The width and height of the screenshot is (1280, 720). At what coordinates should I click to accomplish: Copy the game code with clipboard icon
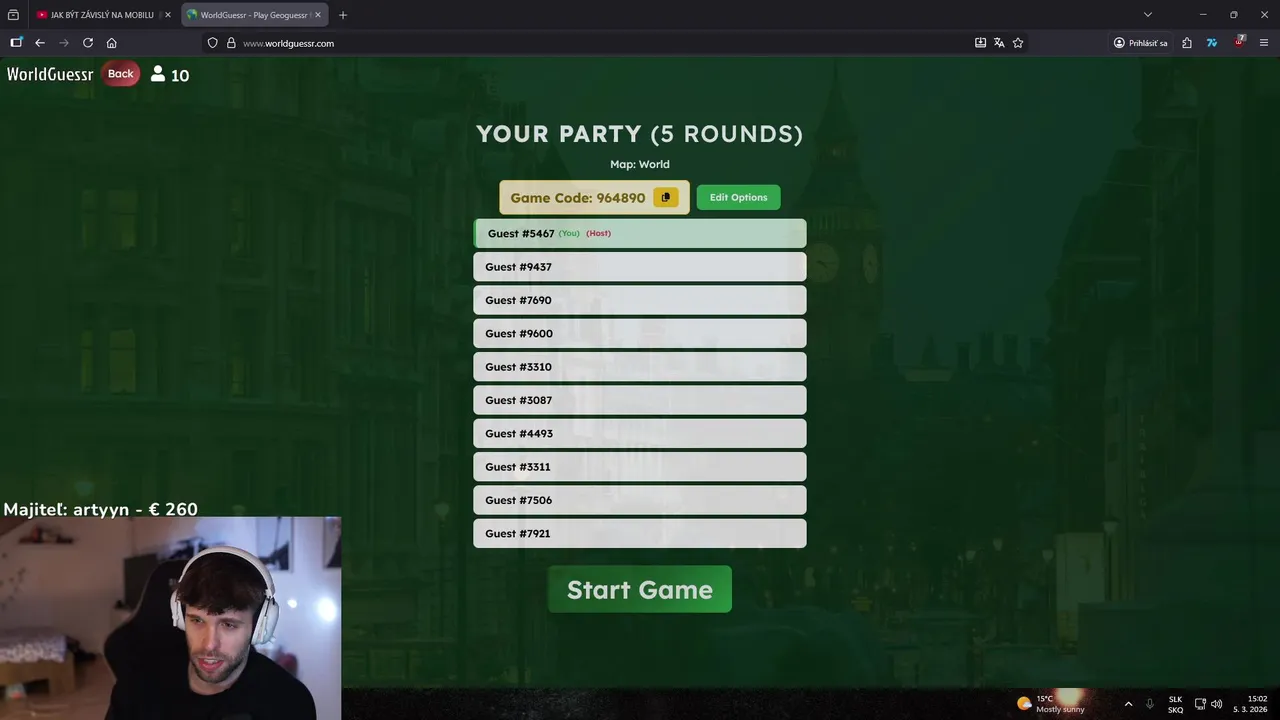point(666,197)
